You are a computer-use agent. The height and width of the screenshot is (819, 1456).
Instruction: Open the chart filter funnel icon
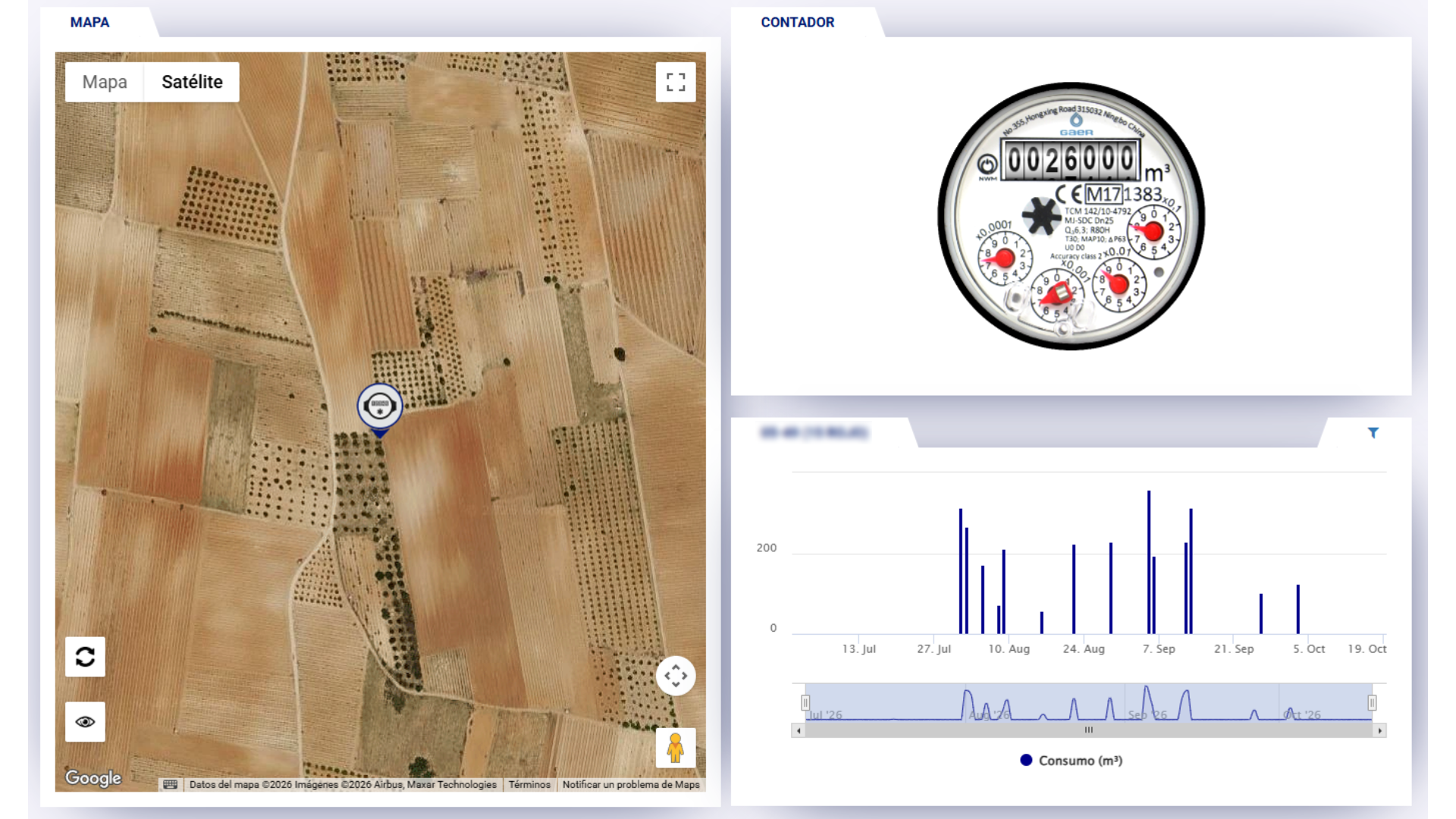1373,433
